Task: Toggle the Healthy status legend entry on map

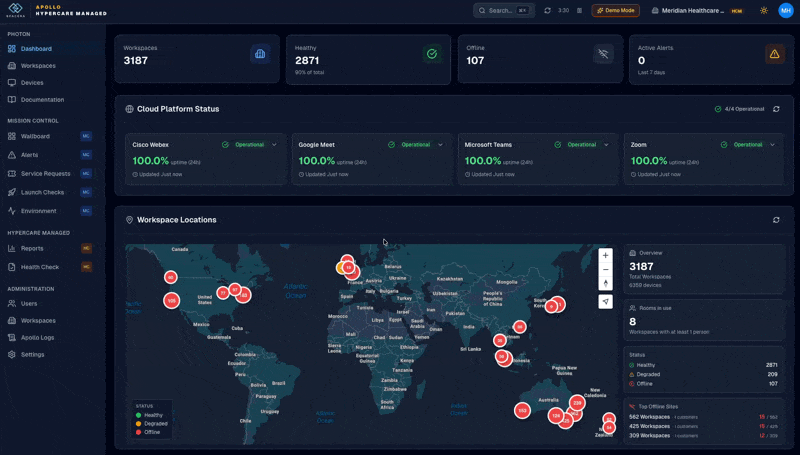Action: point(152,415)
